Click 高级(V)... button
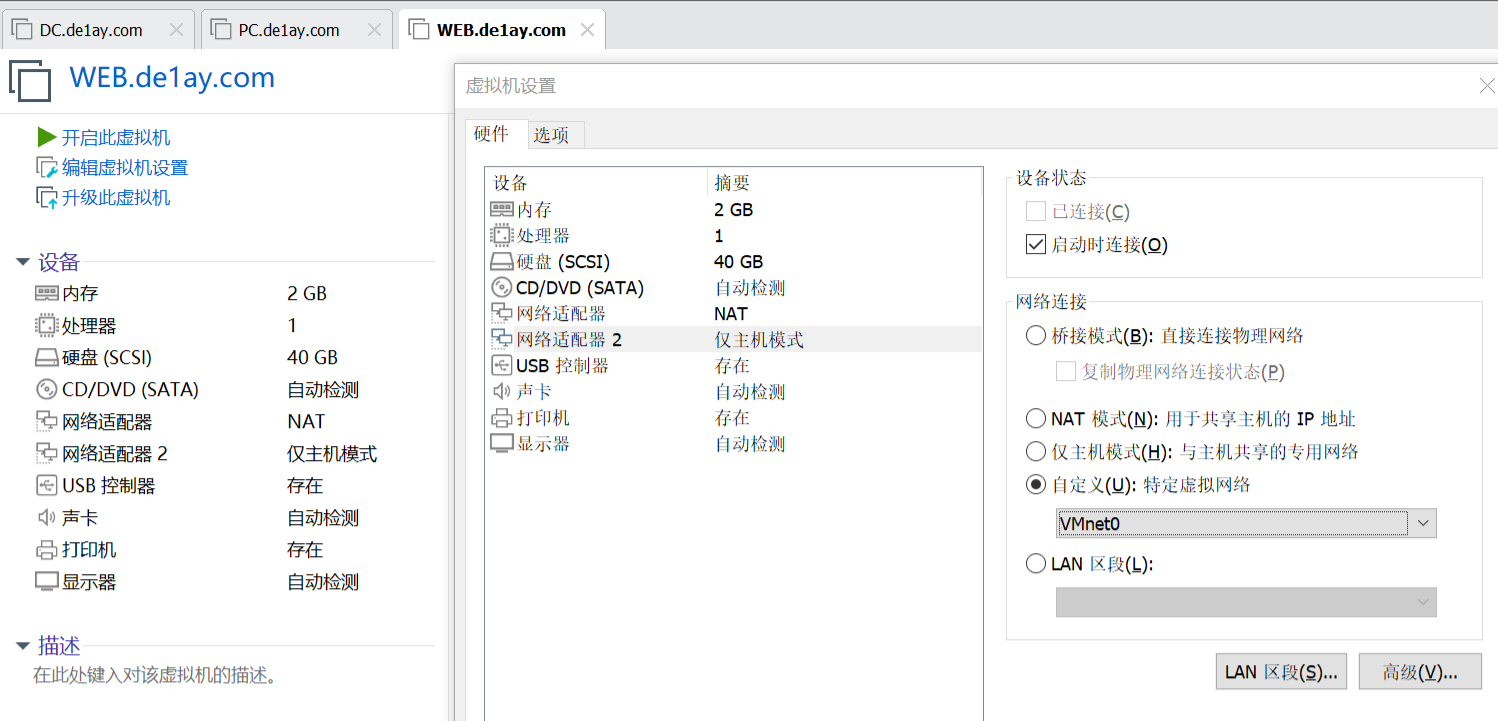 (1418, 672)
